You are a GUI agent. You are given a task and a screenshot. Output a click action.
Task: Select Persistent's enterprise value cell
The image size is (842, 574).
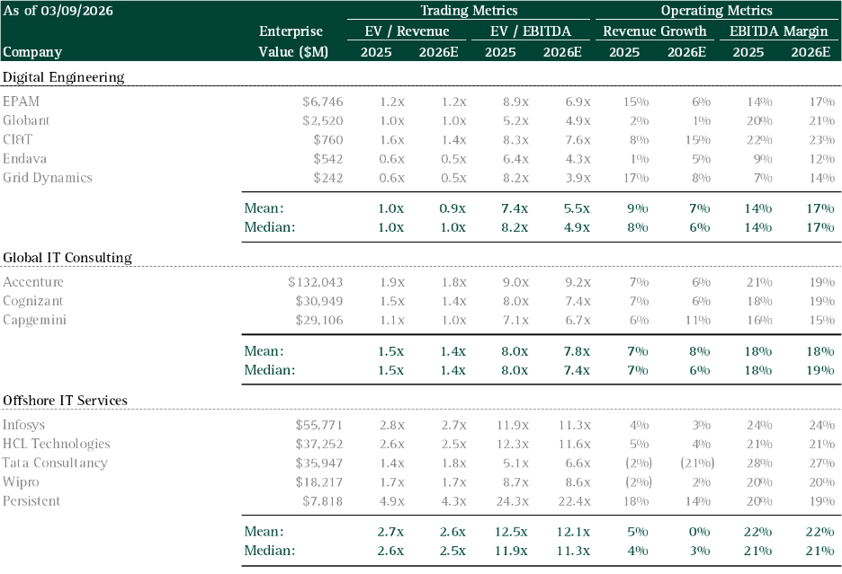coord(323,500)
